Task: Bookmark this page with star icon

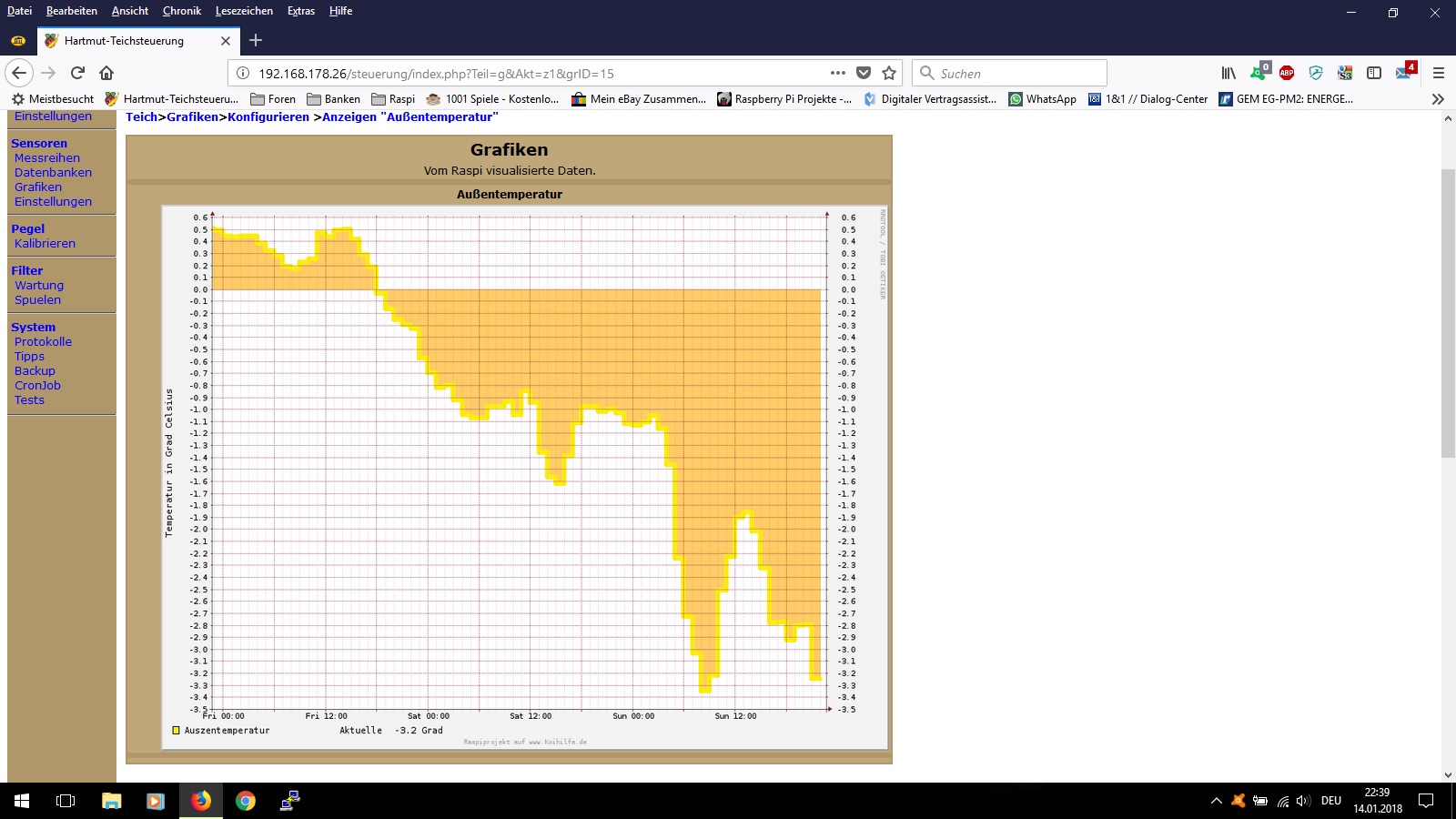Action: click(x=889, y=73)
